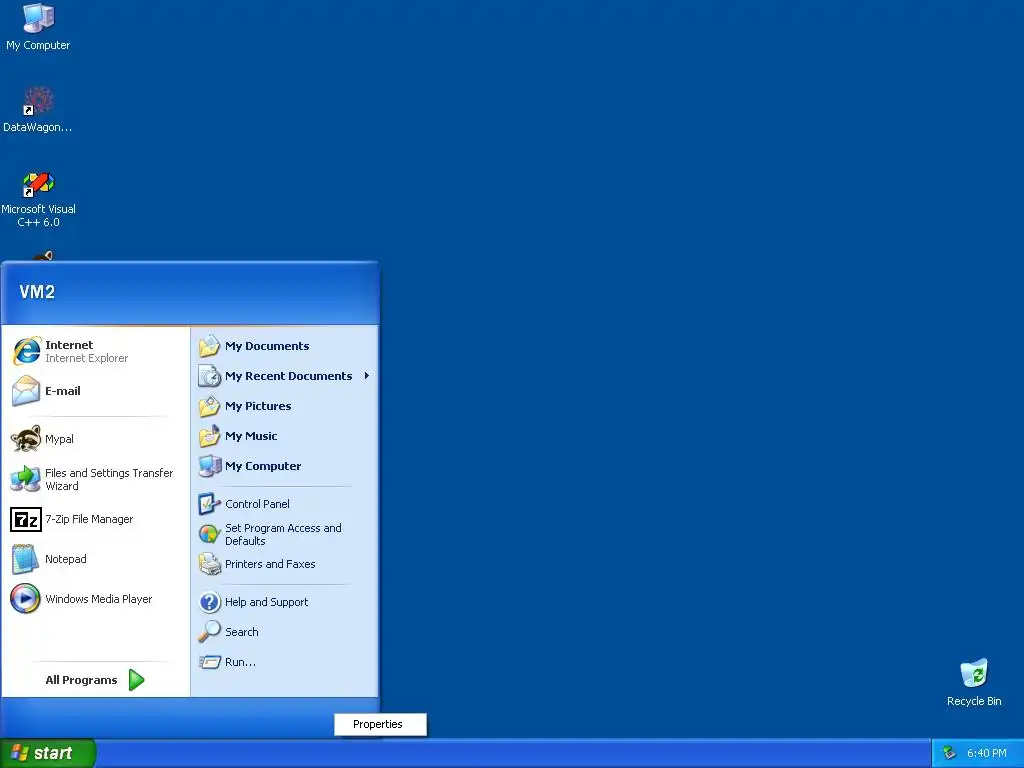Launch Mypal raccoon browser icon
The width and height of the screenshot is (1024, 768).
tap(25, 439)
